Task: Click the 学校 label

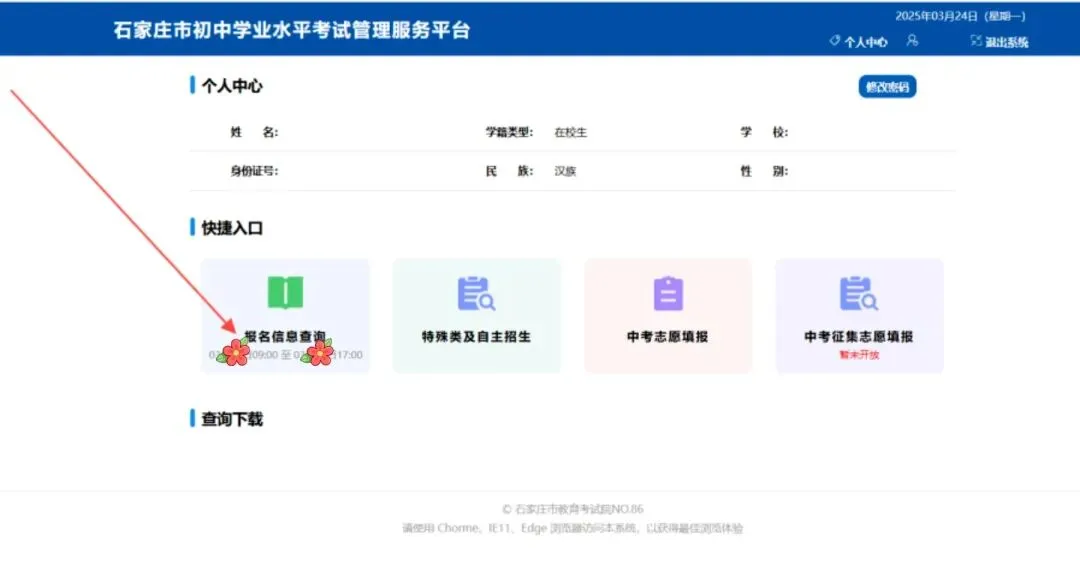Action: point(764,132)
